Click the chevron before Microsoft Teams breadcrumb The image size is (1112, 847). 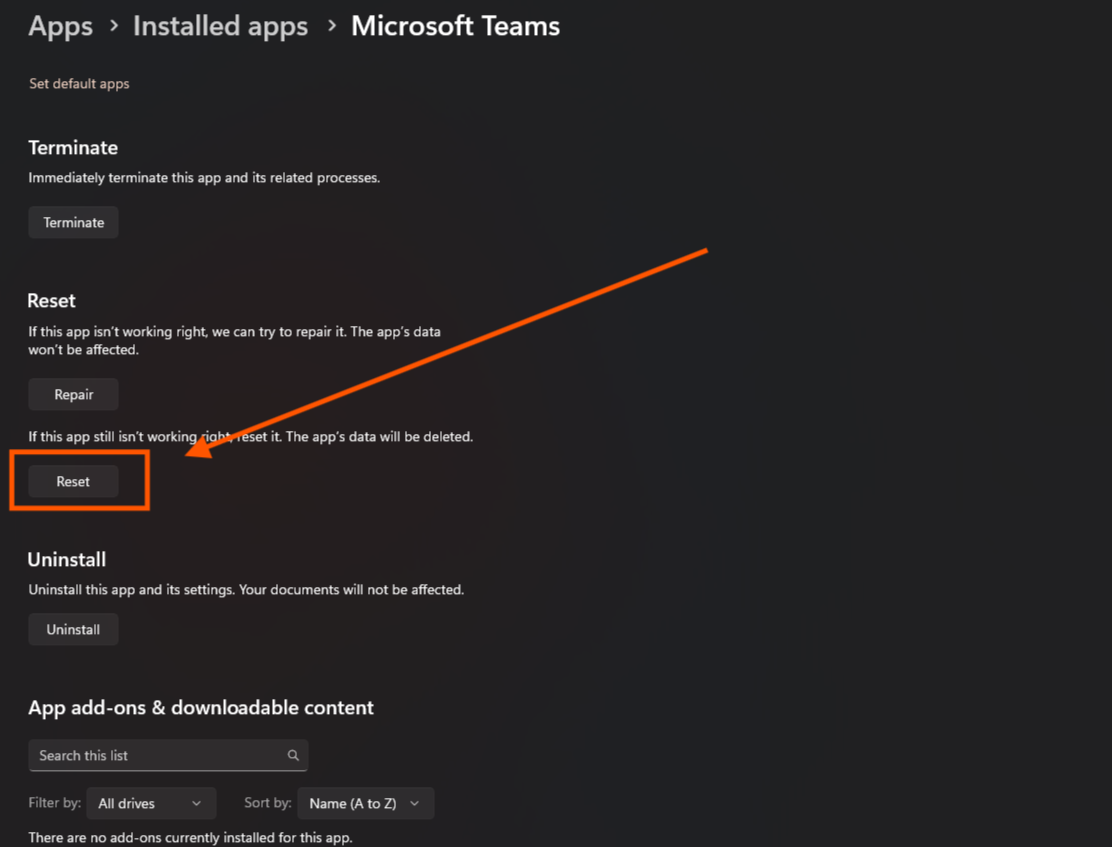tap(331, 27)
